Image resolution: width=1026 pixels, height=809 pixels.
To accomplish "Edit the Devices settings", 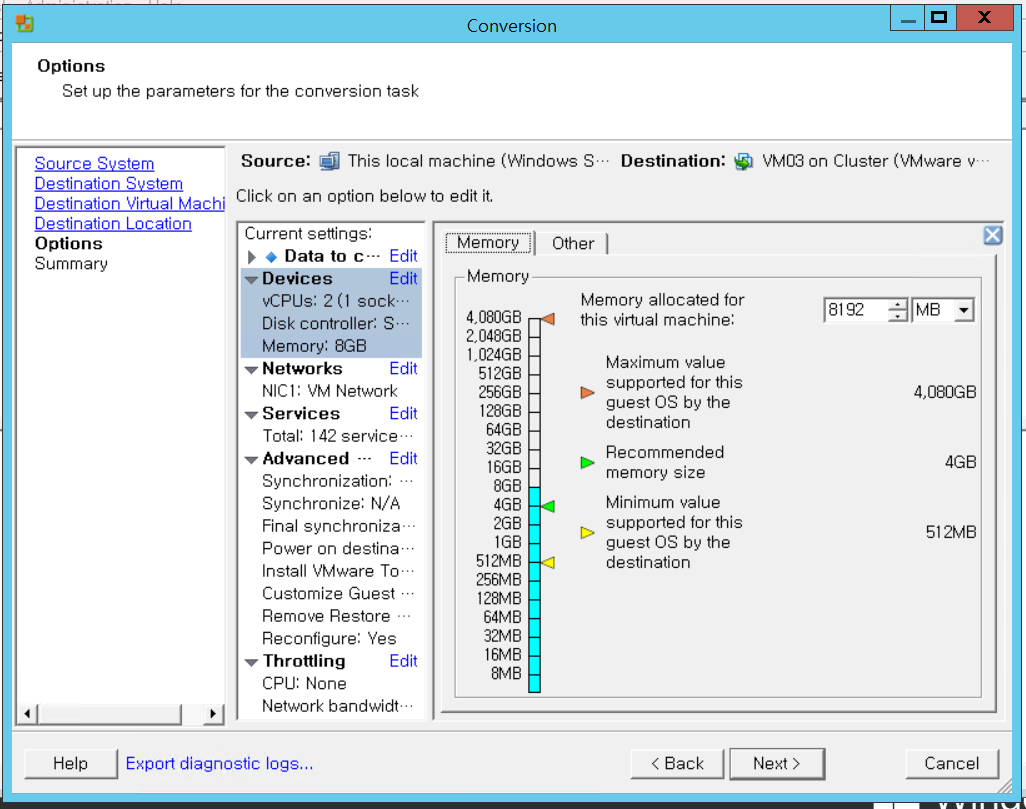I will pos(403,279).
